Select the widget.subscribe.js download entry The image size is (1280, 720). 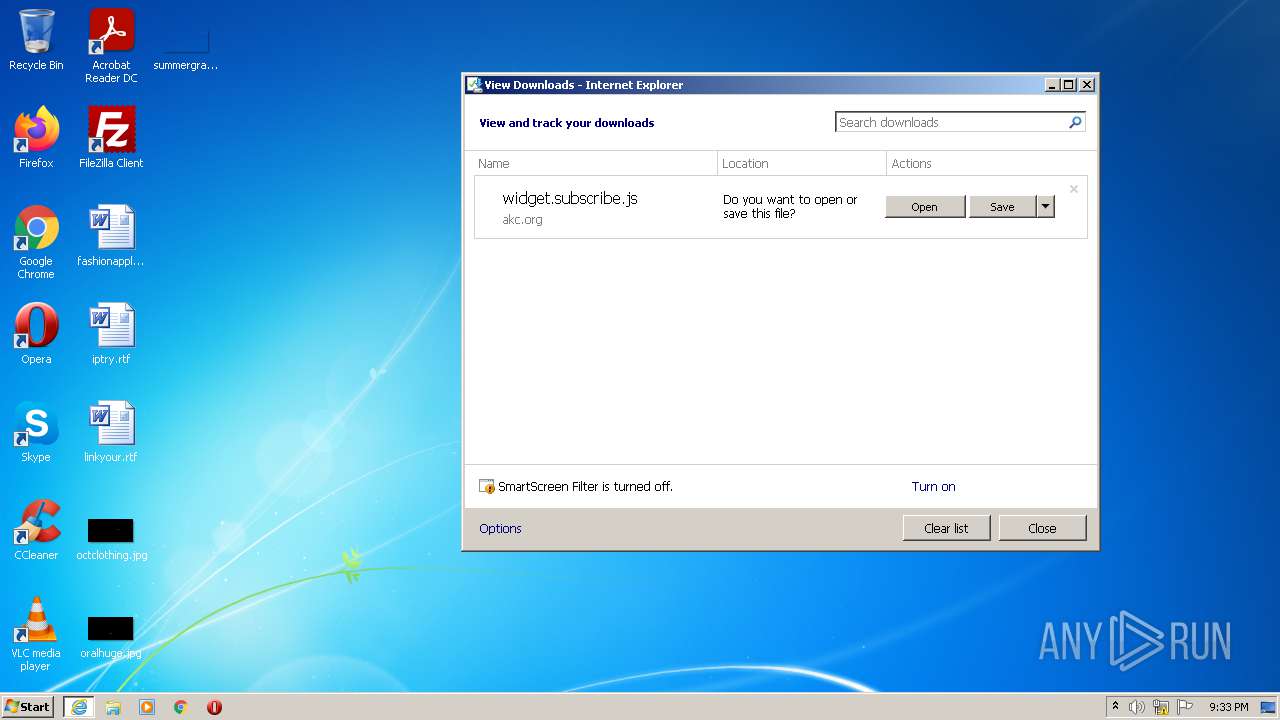point(781,207)
